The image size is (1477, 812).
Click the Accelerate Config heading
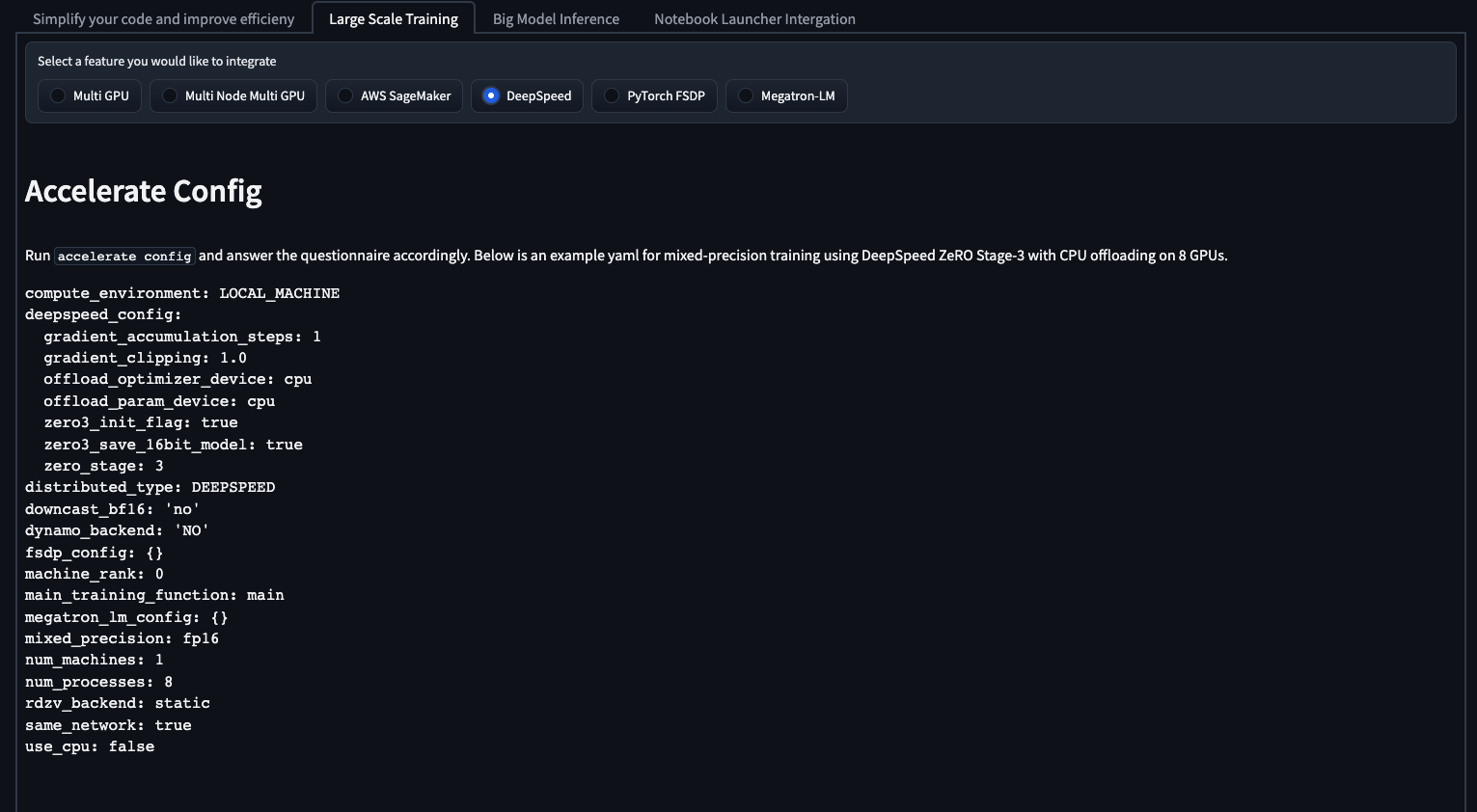point(143,191)
